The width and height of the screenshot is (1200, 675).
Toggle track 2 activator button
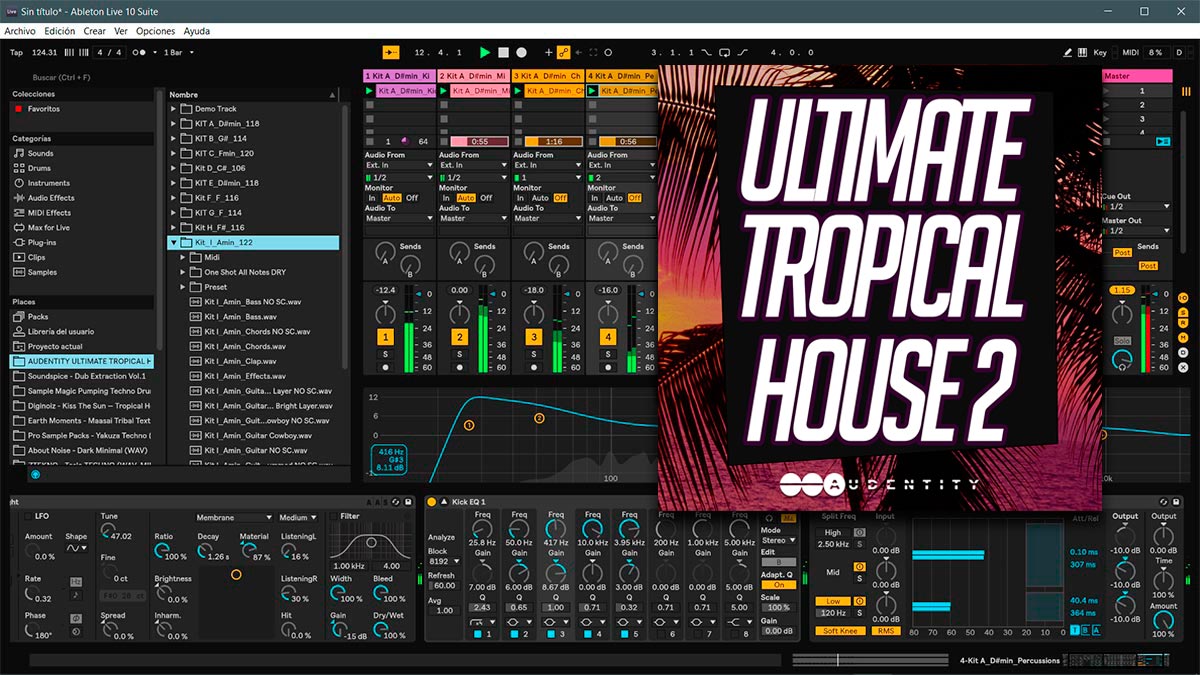459,337
